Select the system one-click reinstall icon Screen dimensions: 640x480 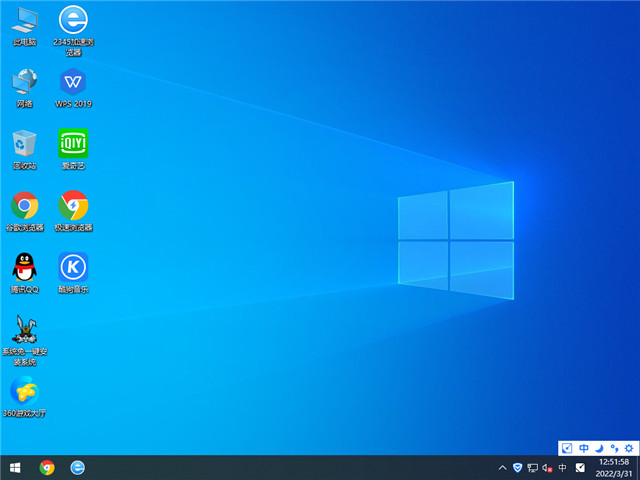25,331
